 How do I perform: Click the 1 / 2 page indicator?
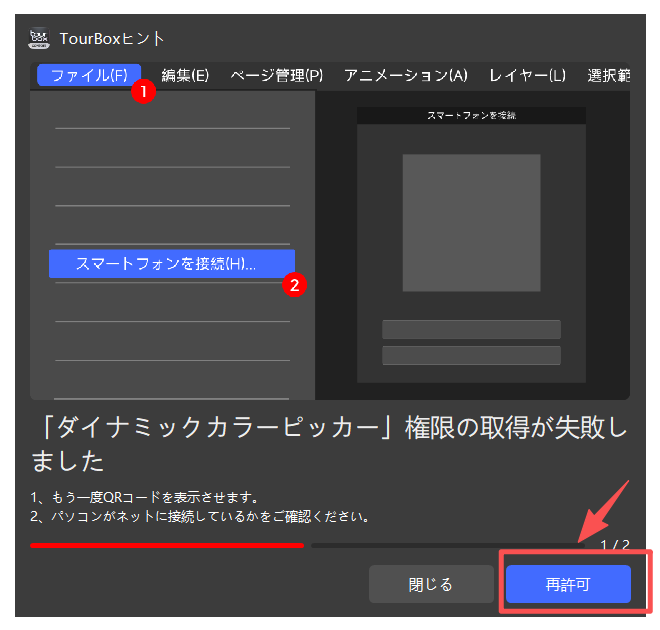[x=615, y=545]
